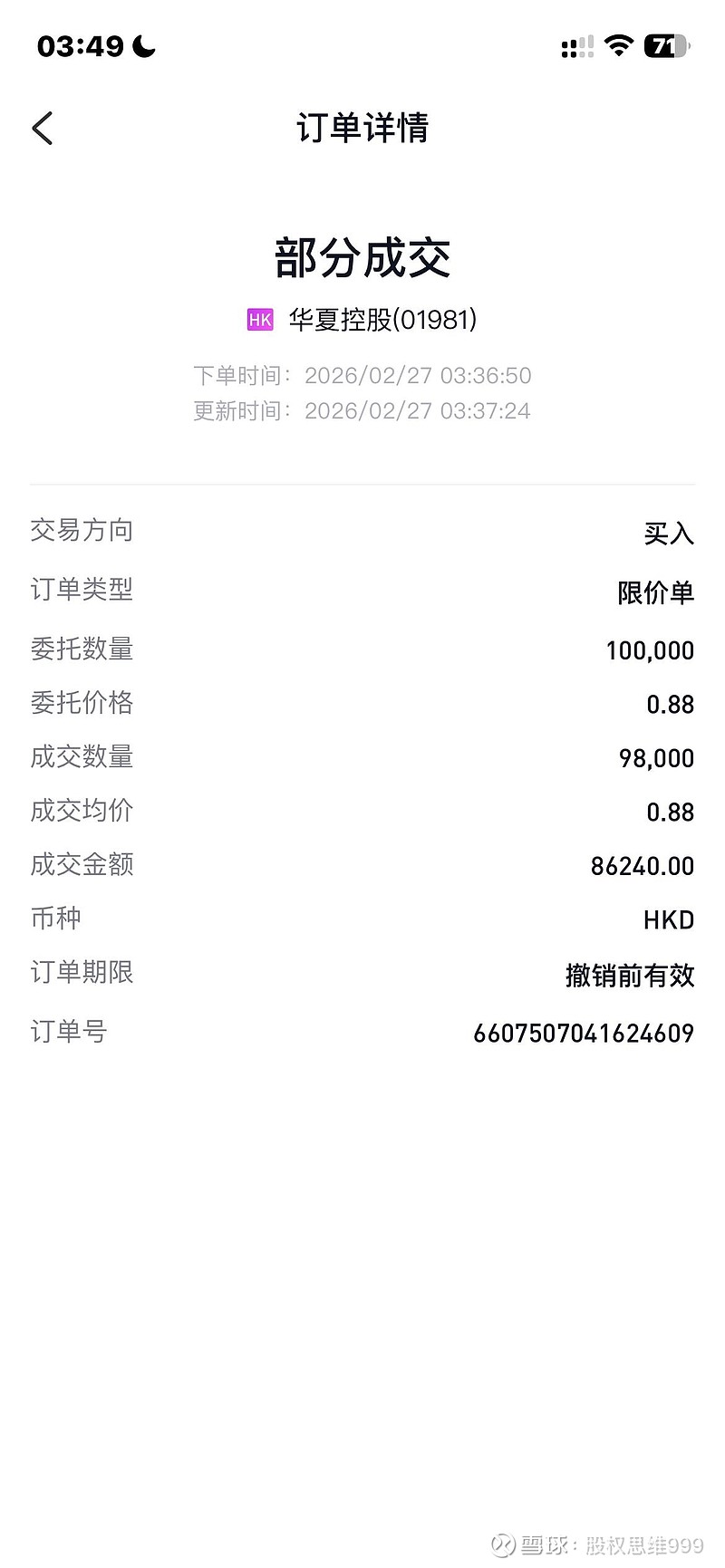The image size is (725, 1568).
Task: Tap the purple HK market badge
Action: (260, 320)
